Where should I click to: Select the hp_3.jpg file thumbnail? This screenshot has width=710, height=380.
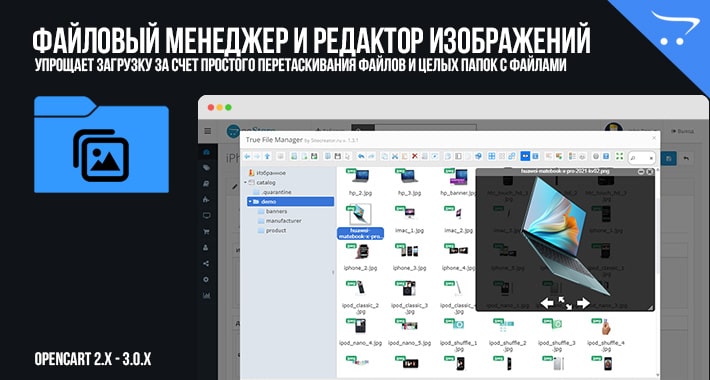coord(409,177)
